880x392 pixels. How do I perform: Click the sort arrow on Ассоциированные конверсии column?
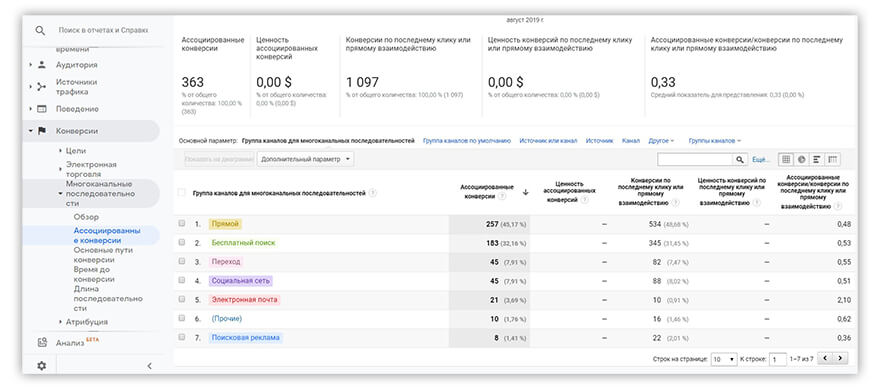[525, 192]
